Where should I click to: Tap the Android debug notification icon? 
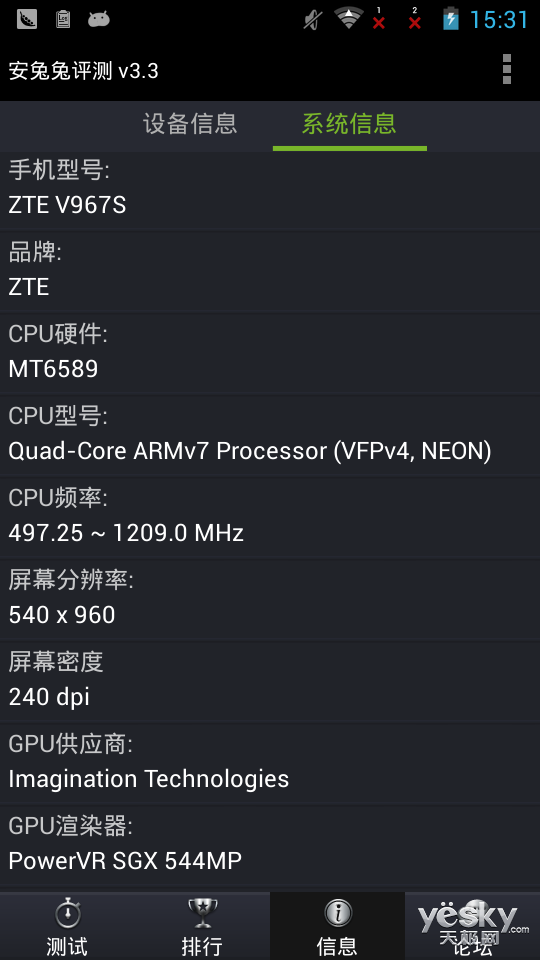click(x=98, y=20)
